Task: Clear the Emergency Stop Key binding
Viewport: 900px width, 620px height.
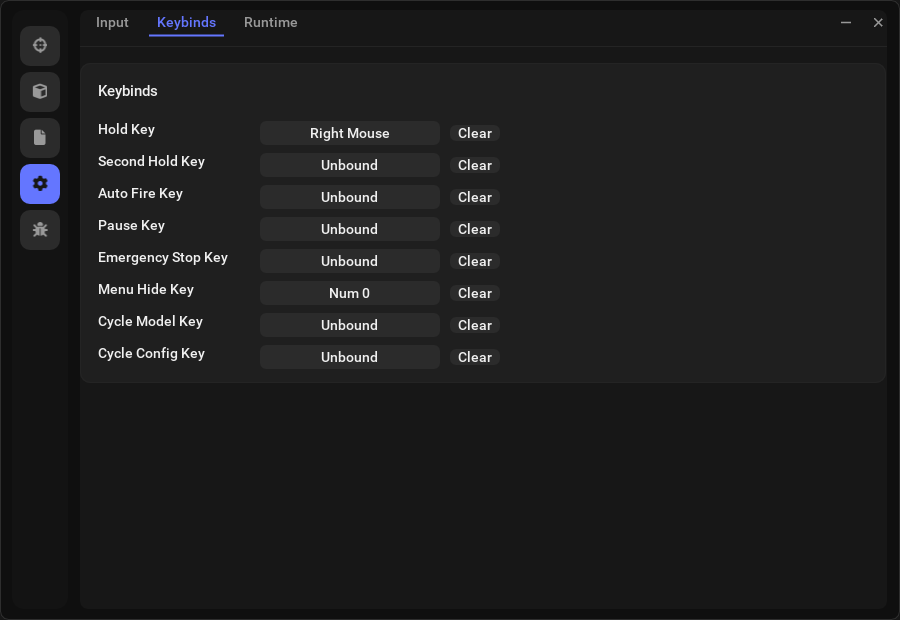Action: coord(475,261)
